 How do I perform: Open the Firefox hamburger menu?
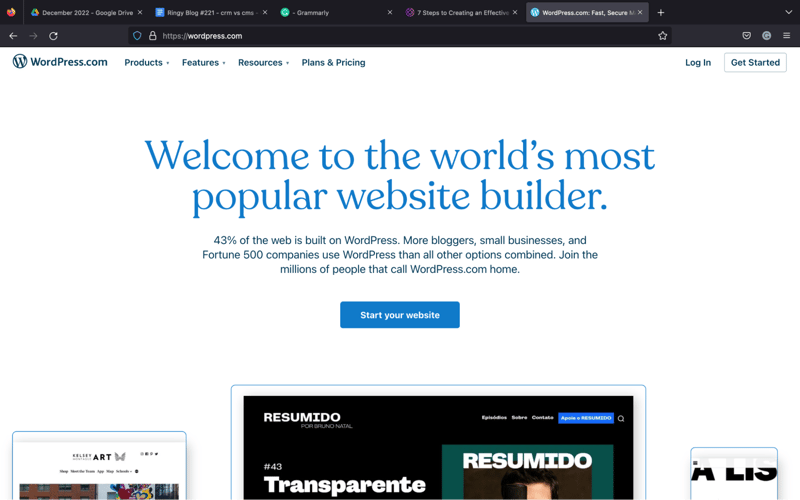click(x=786, y=36)
